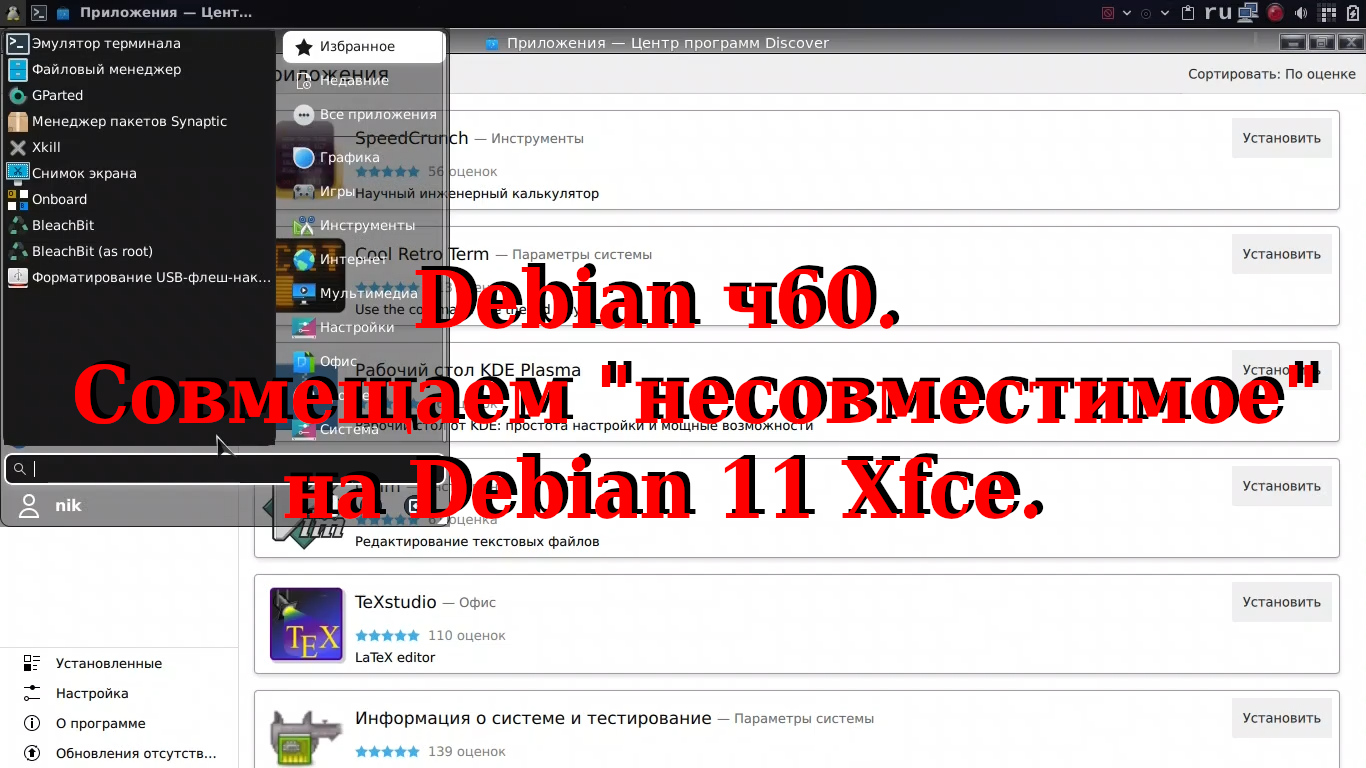Start GParted from the application menu
The width and height of the screenshot is (1366, 768).
coord(139,95)
